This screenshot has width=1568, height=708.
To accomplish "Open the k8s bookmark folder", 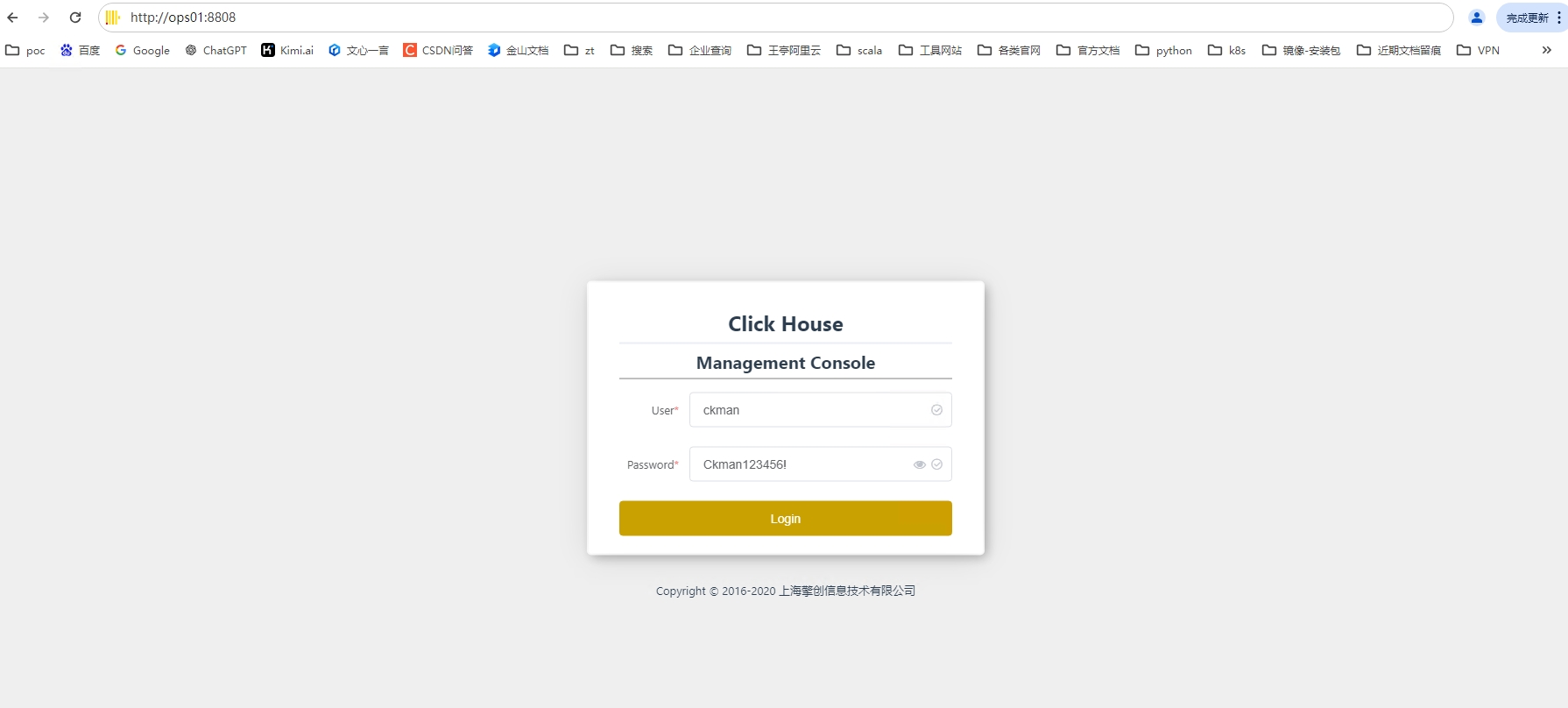I will (1226, 50).
